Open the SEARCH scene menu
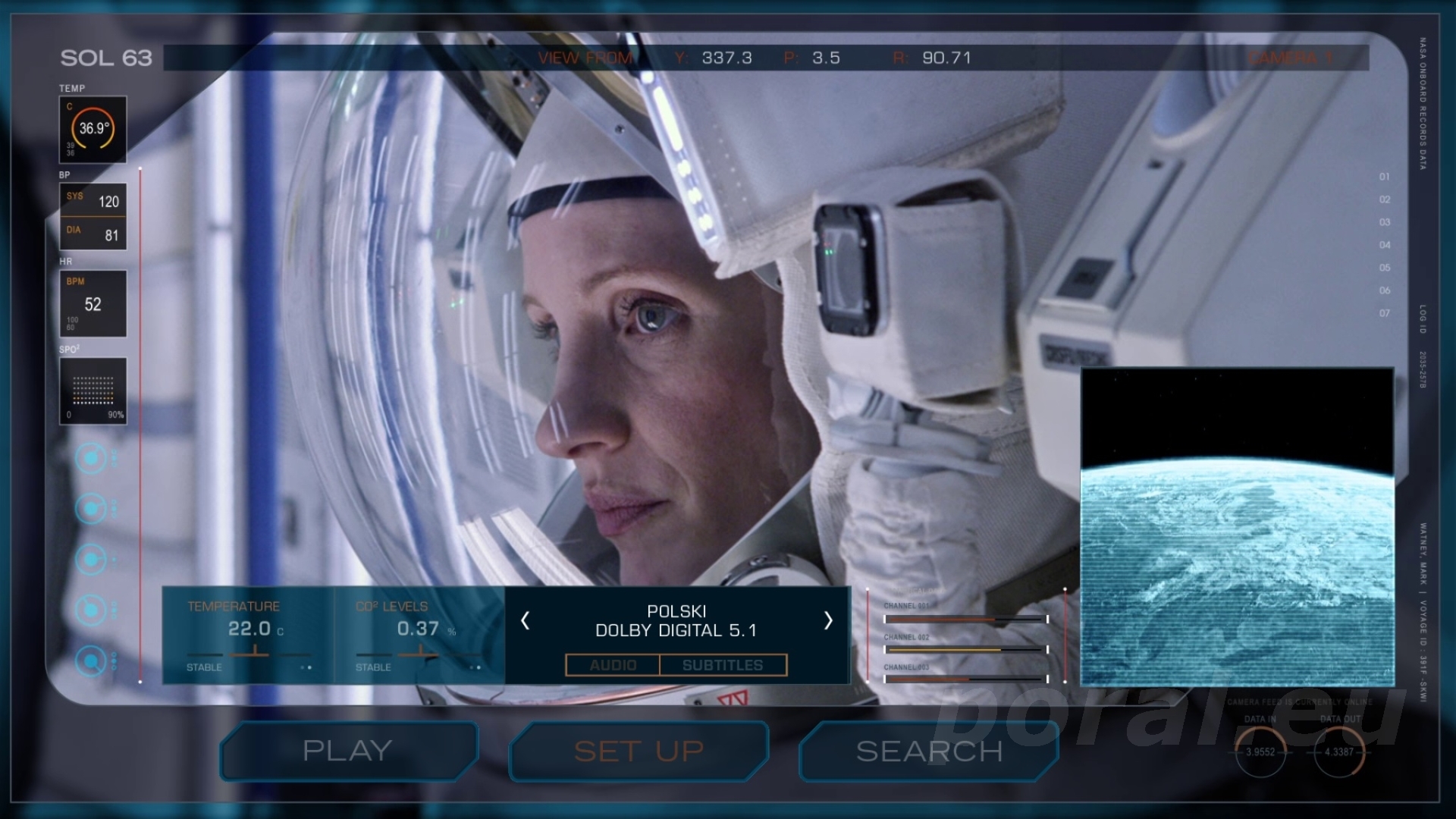The image size is (1456, 819). (929, 752)
